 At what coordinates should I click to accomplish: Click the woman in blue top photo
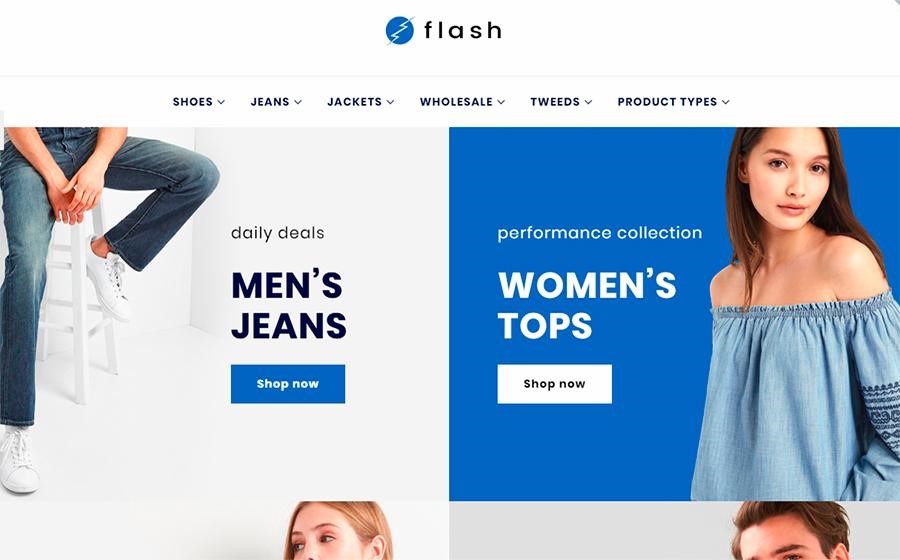[798, 314]
